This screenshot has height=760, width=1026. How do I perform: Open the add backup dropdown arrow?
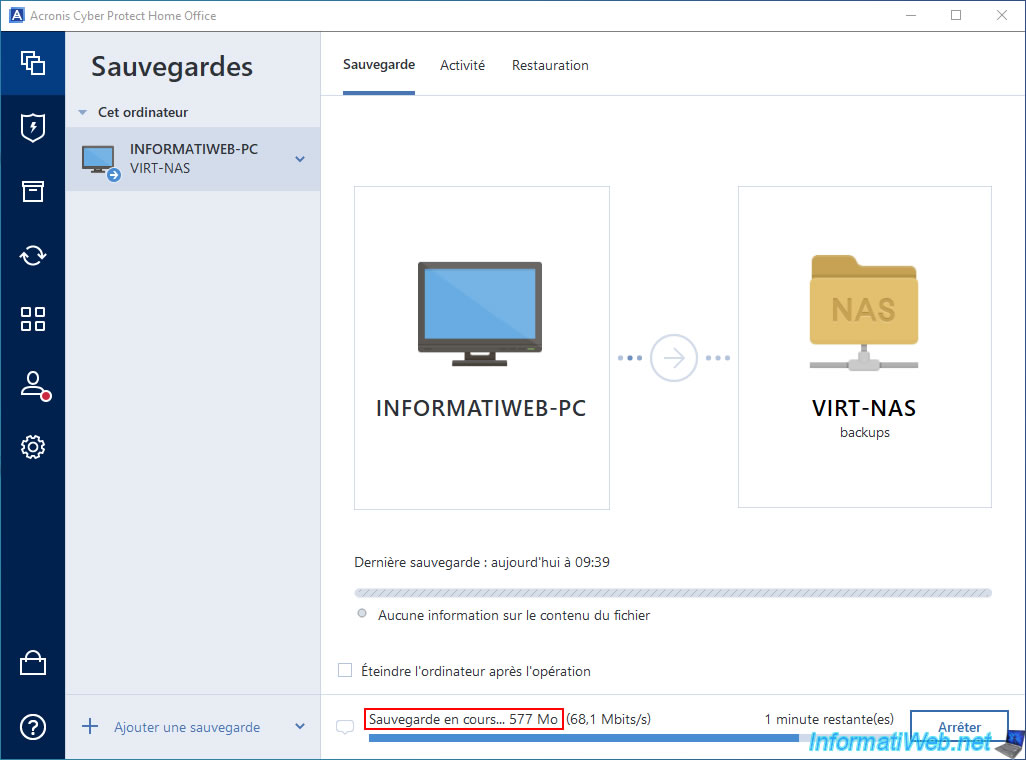click(x=300, y=727)
